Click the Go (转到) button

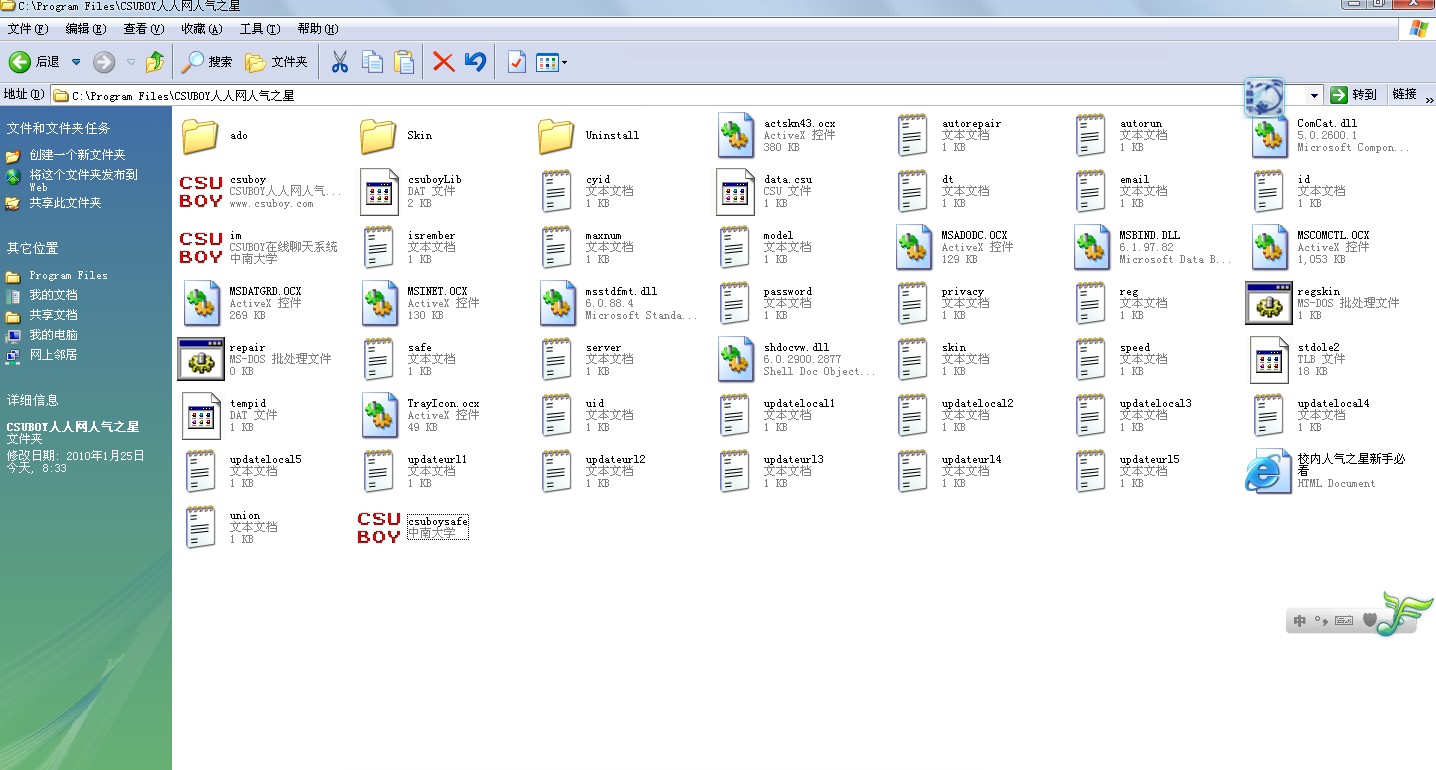pyautogui.click(x=1354, y=95)
